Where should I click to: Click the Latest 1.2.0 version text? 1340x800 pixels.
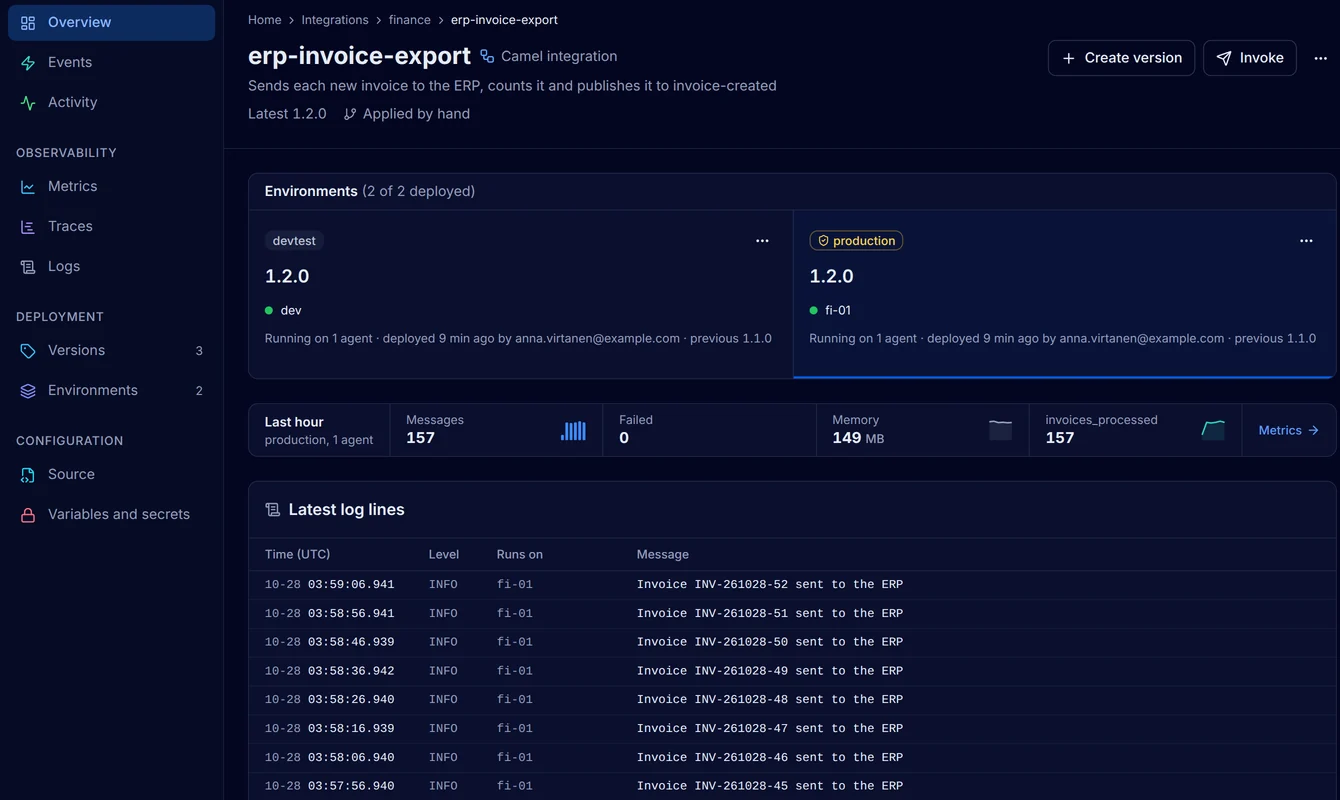[287, 114]
